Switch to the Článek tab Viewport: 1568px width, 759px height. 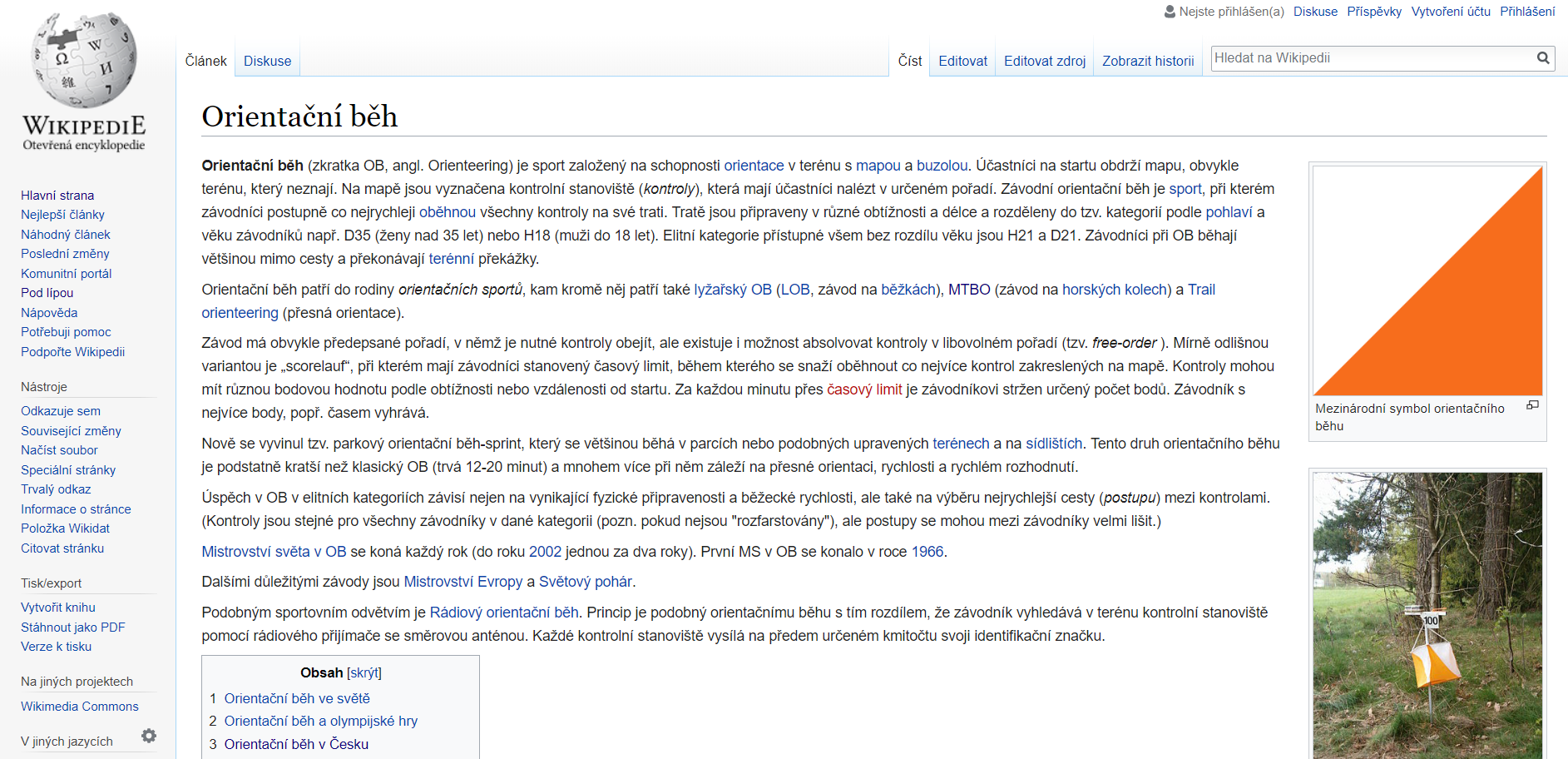(x=206, y=61)
